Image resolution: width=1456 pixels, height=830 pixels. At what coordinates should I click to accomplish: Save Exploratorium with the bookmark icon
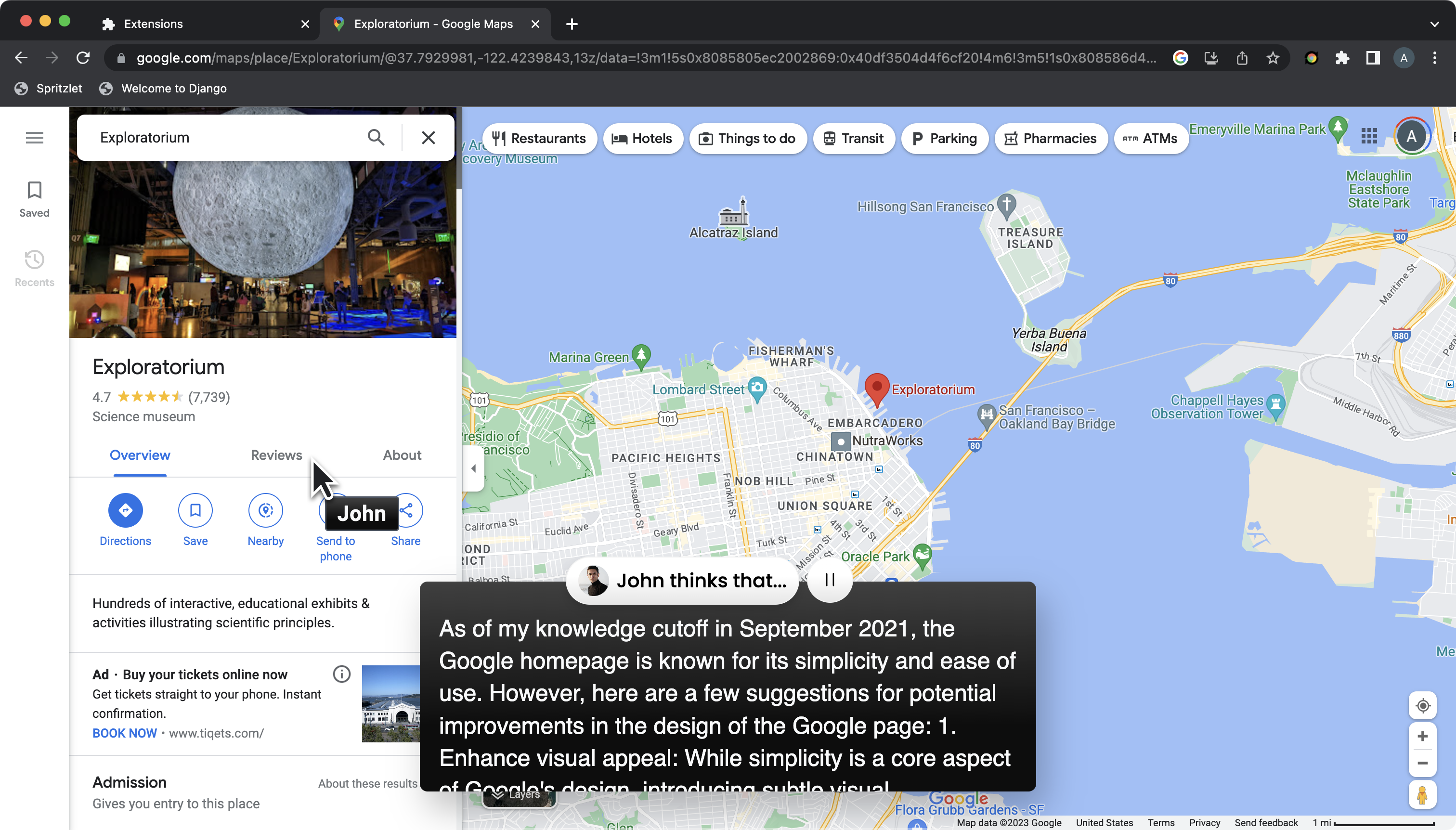click(195, 510)
